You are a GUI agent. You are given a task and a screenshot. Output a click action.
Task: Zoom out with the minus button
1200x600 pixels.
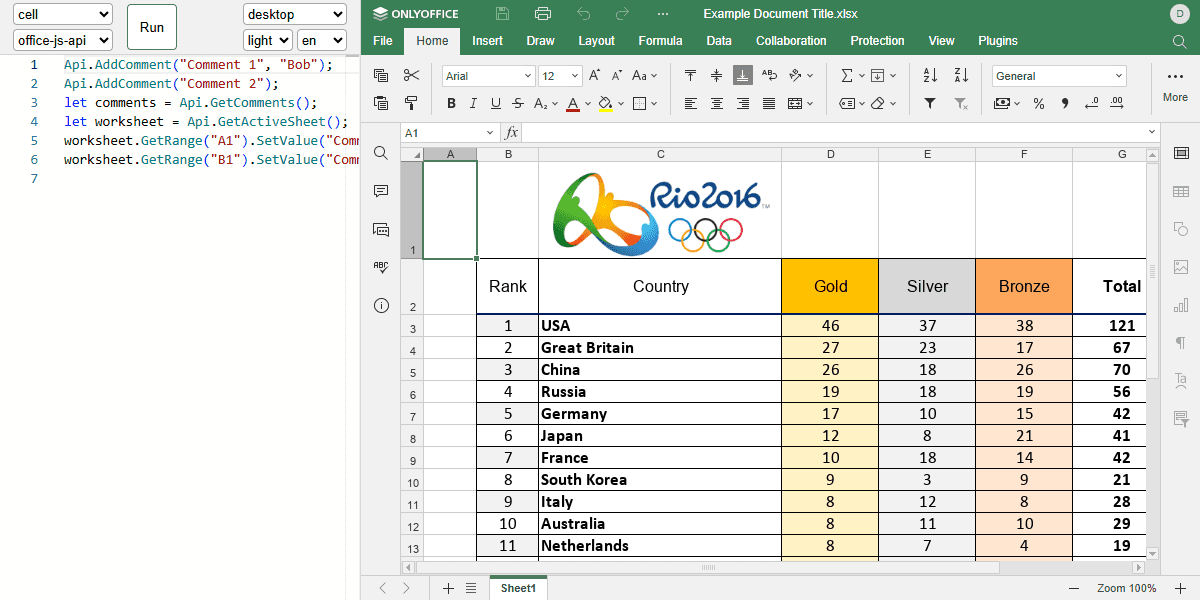(1074, 588)
